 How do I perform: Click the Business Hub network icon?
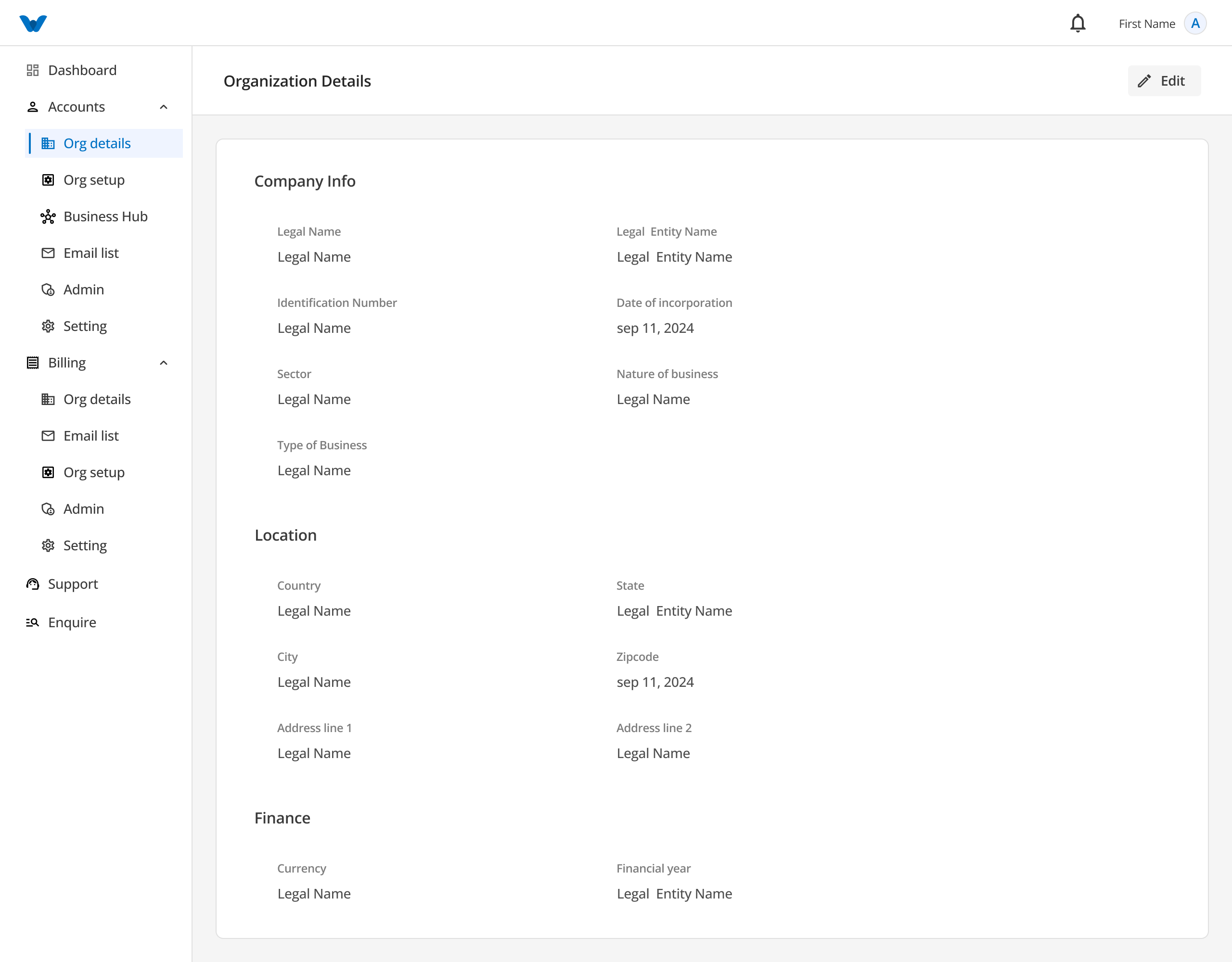tap(48, 216)
